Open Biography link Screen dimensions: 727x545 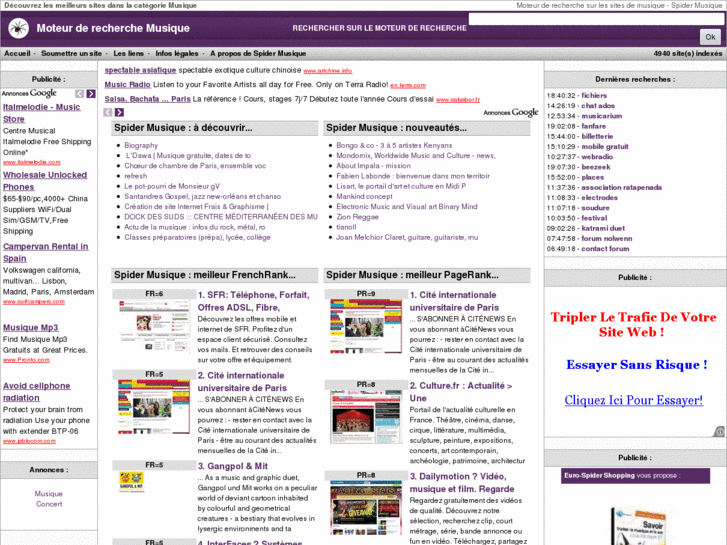(x=141, y=145)
